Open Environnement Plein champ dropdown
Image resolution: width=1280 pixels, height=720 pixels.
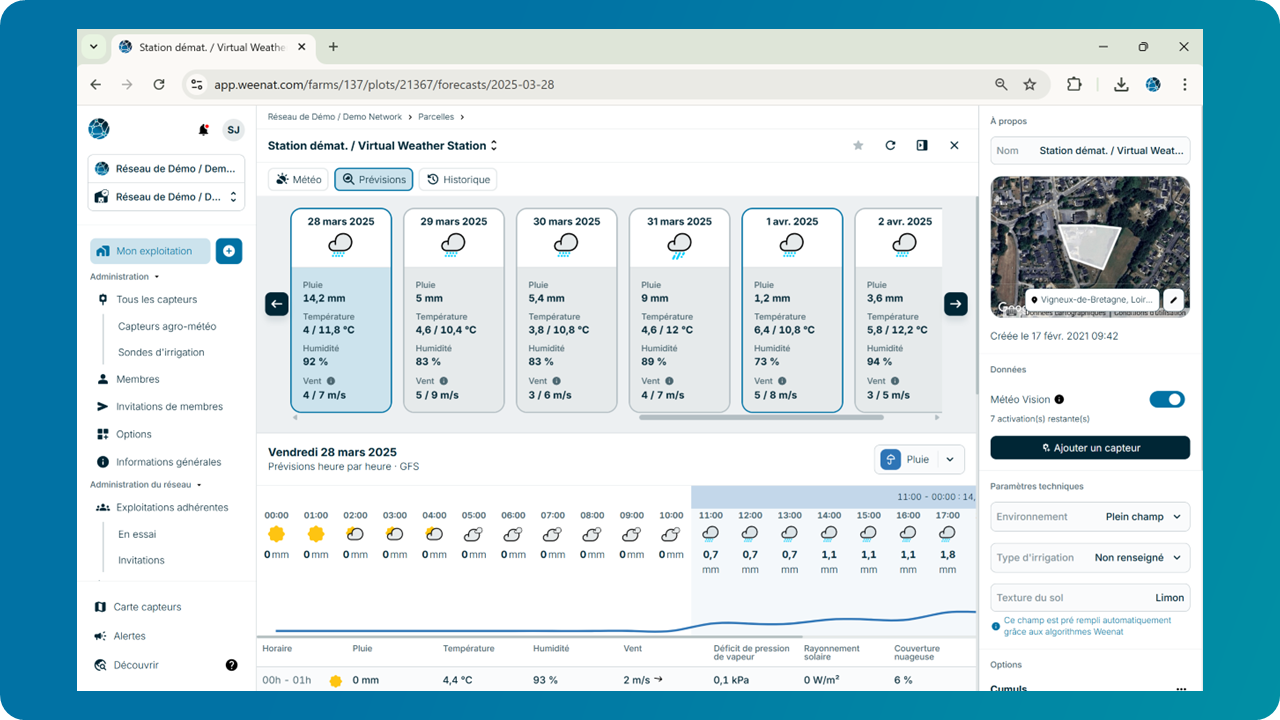[x=1090, y=517]
